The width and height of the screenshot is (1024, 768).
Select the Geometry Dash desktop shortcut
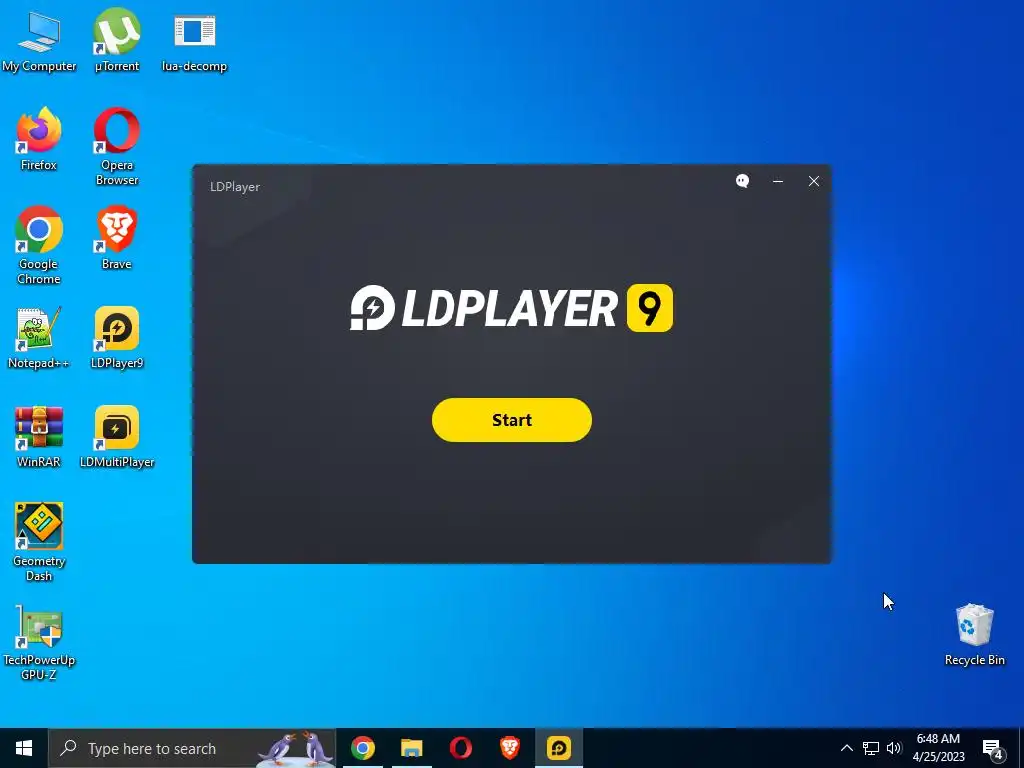39,542
